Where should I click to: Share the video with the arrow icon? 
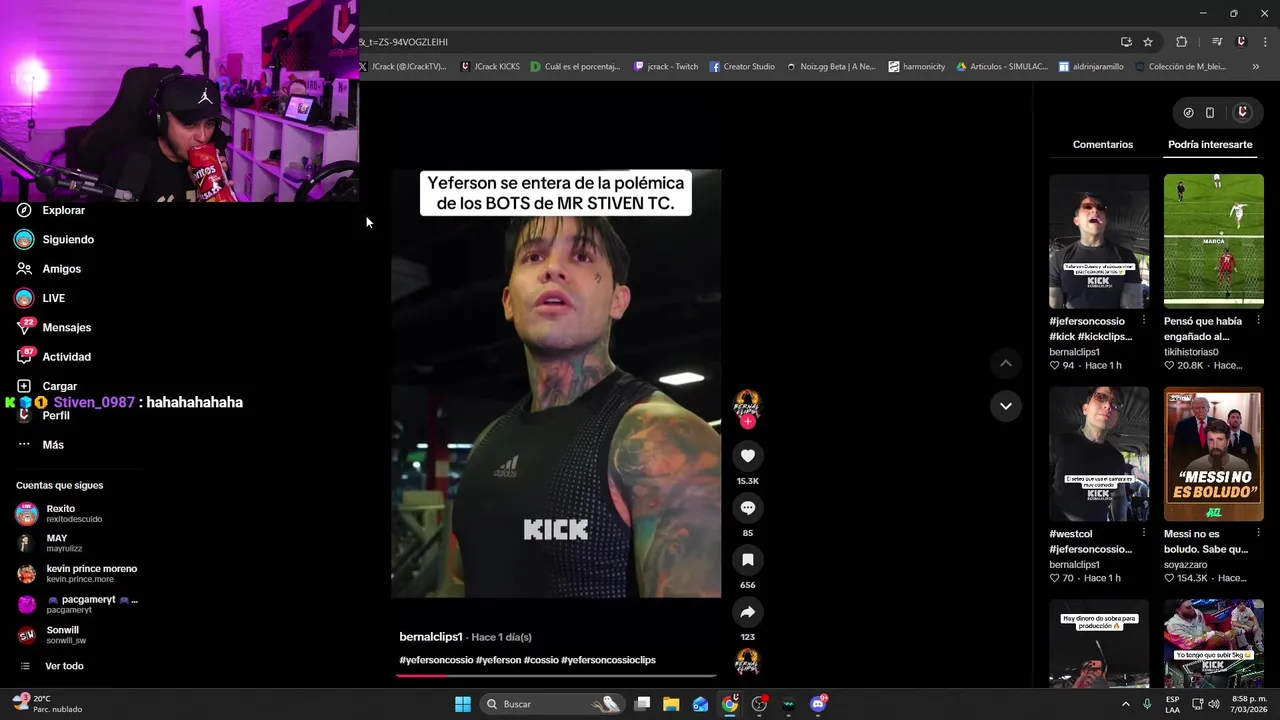(747, 612)
